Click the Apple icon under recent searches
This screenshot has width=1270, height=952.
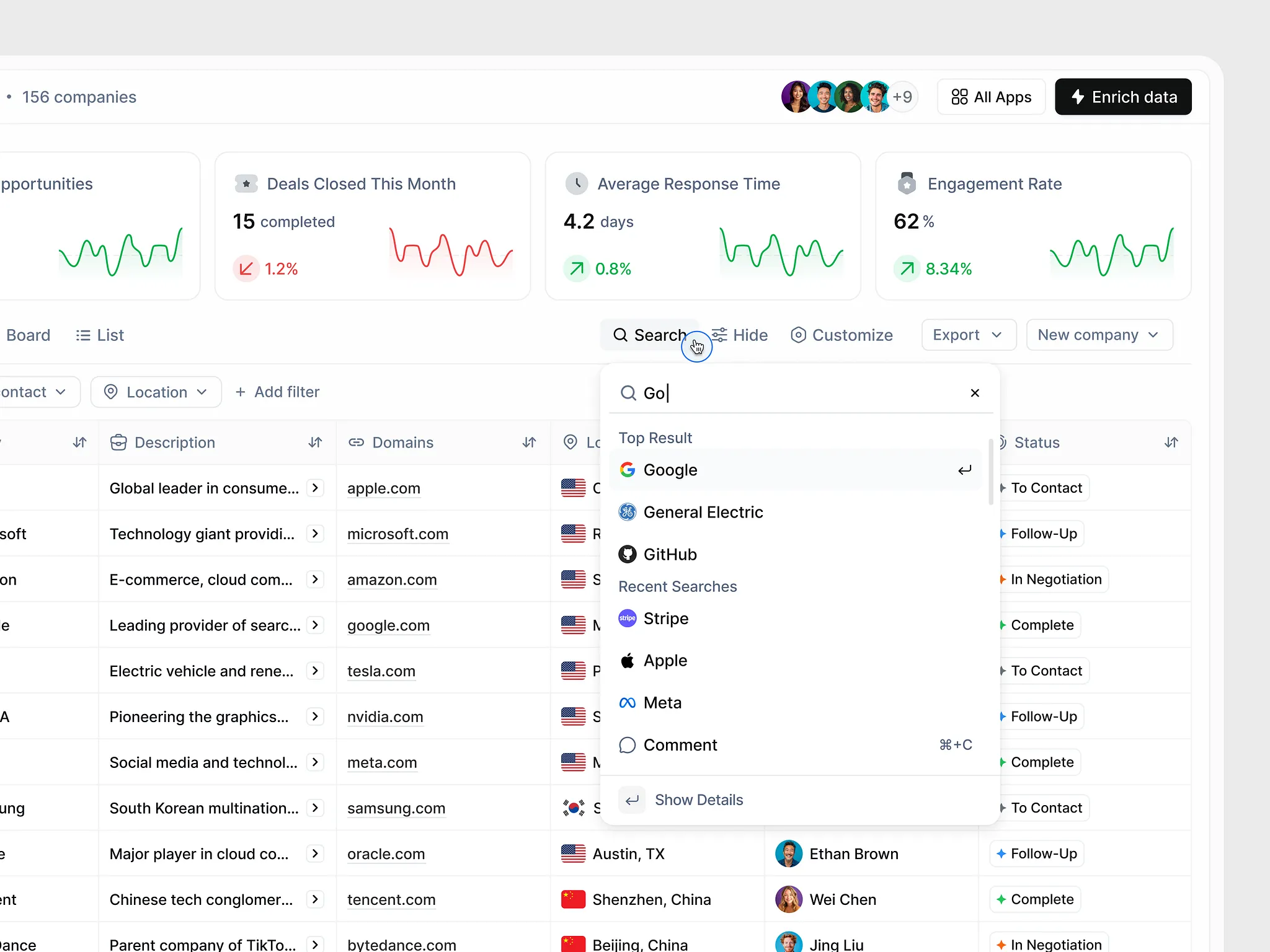point(628,660)
